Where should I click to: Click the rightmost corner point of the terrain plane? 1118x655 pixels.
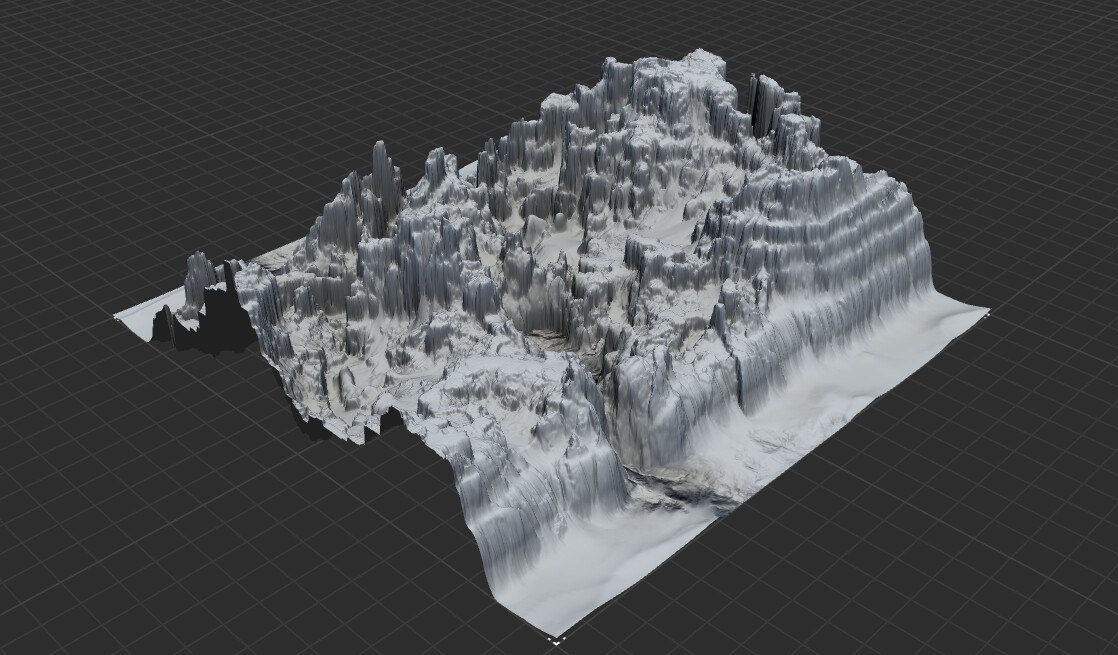(988, 315)
